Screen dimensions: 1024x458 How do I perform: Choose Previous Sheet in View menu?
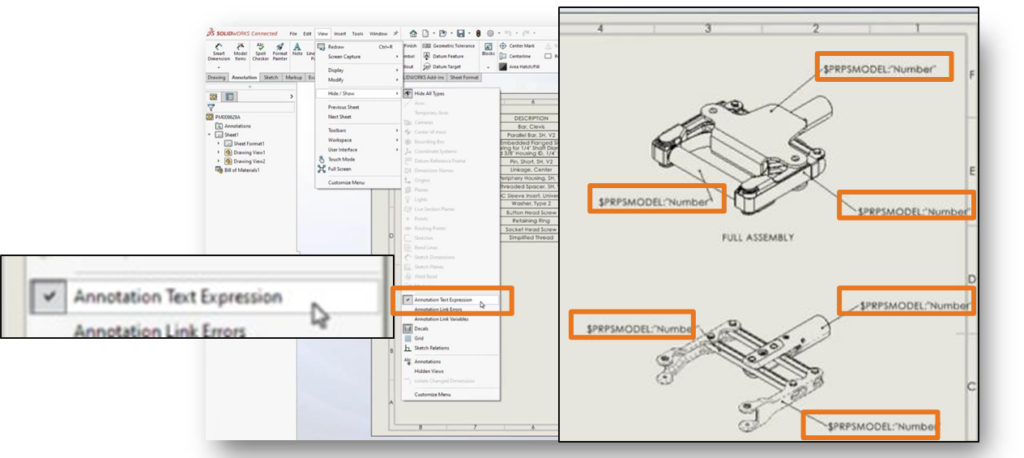click(x=358, y=107)
